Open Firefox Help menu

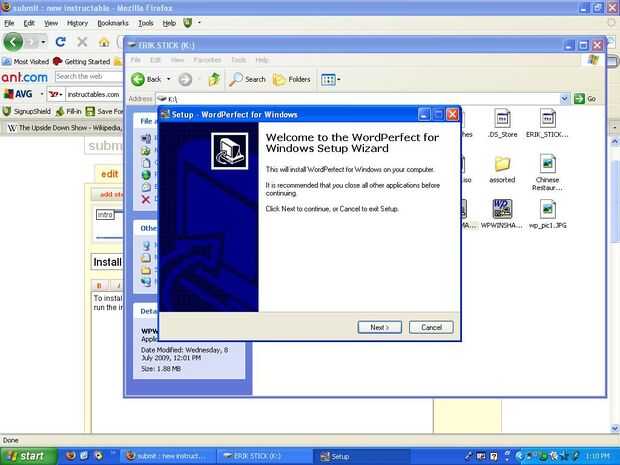[169, 23]
